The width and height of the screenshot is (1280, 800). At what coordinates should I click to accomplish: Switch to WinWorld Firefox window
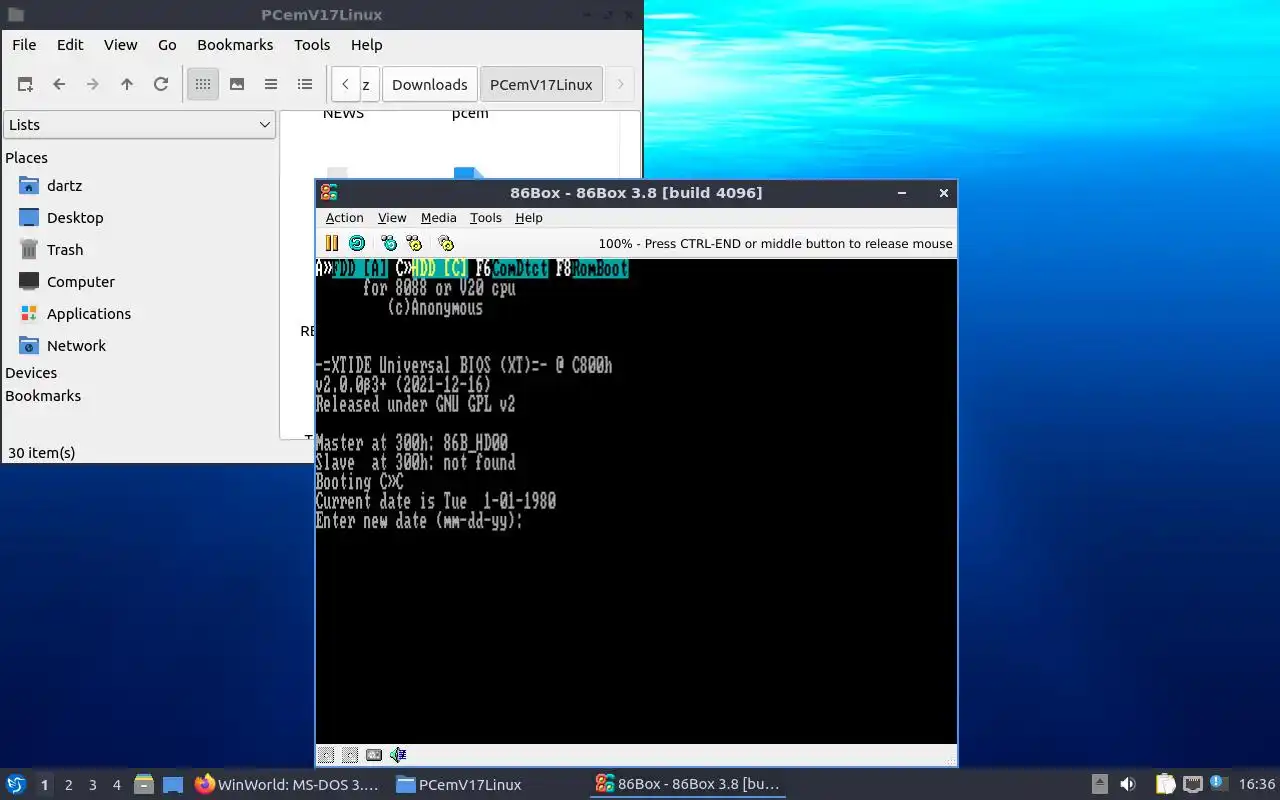(287, 785)
